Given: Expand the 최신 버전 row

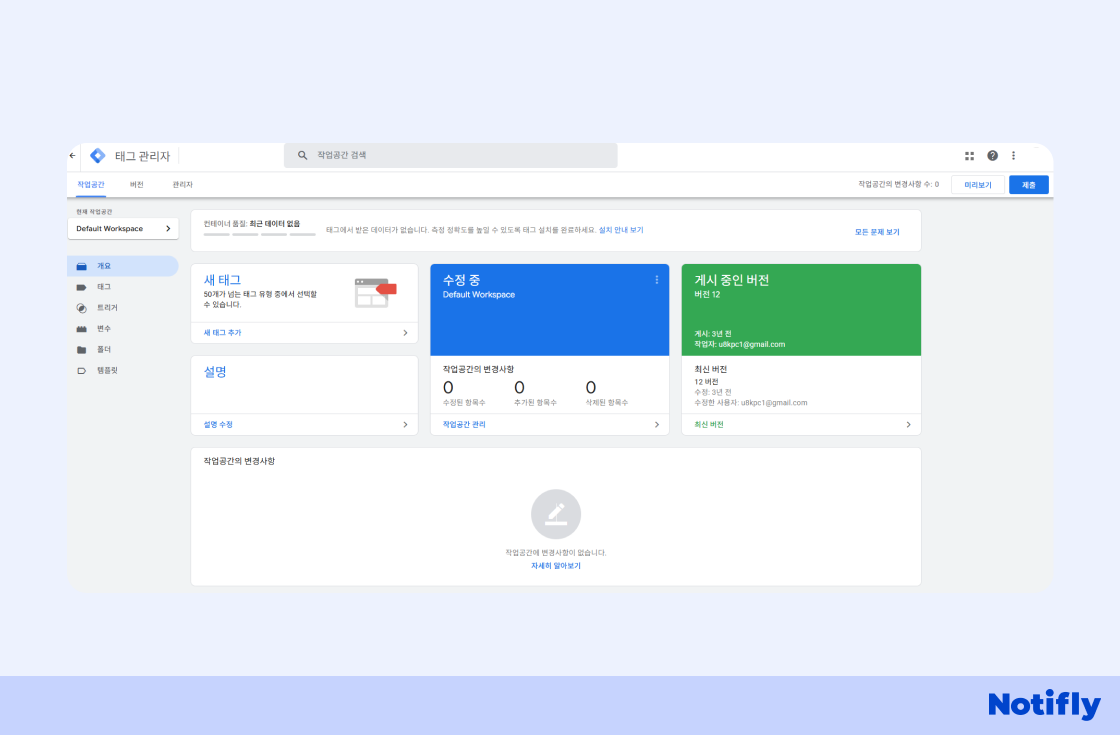Looking at the screenshot, I should 801,425.
